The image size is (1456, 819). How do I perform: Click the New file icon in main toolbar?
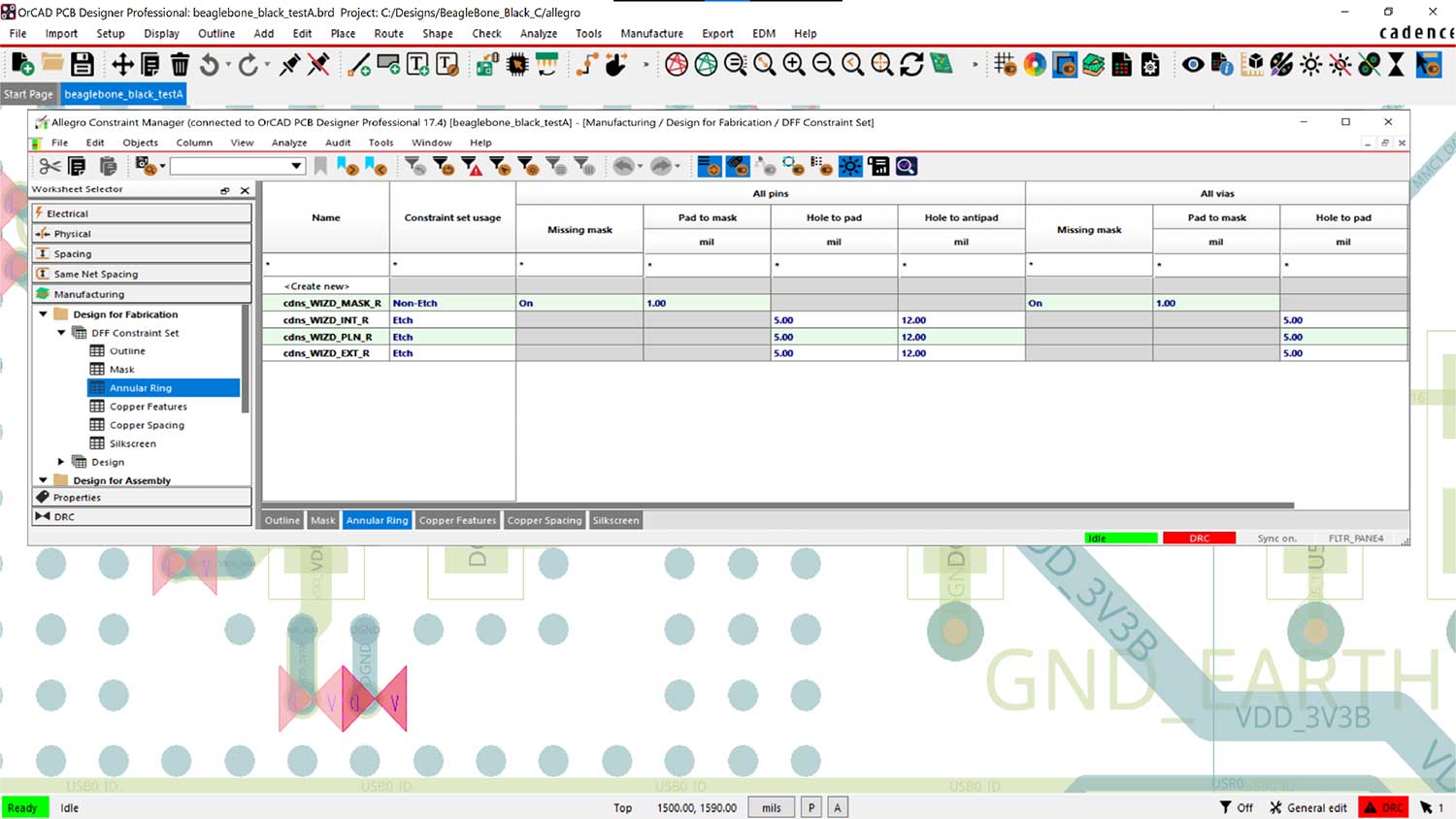click(22, 64)
